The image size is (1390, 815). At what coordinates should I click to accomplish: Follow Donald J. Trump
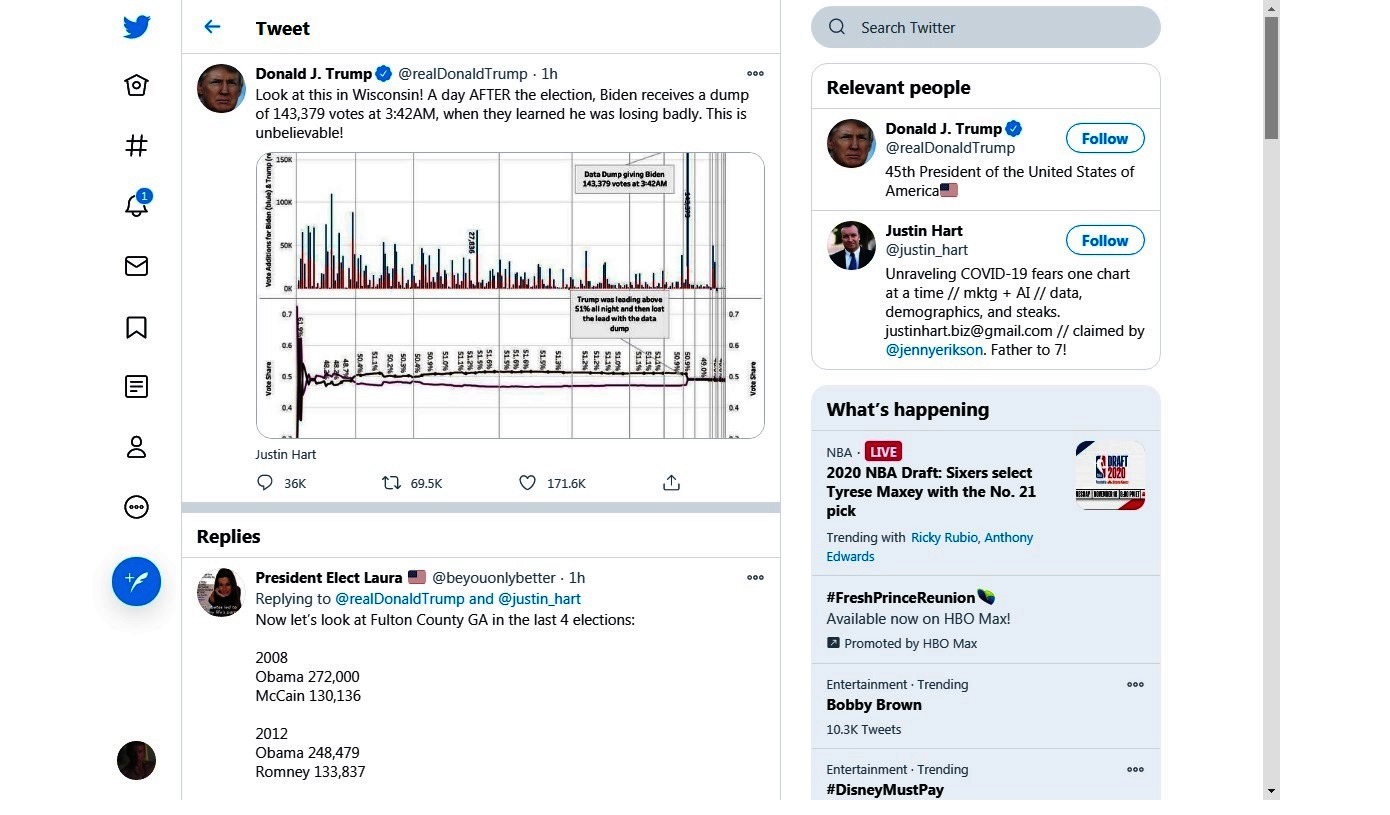tap(1104, 138)
